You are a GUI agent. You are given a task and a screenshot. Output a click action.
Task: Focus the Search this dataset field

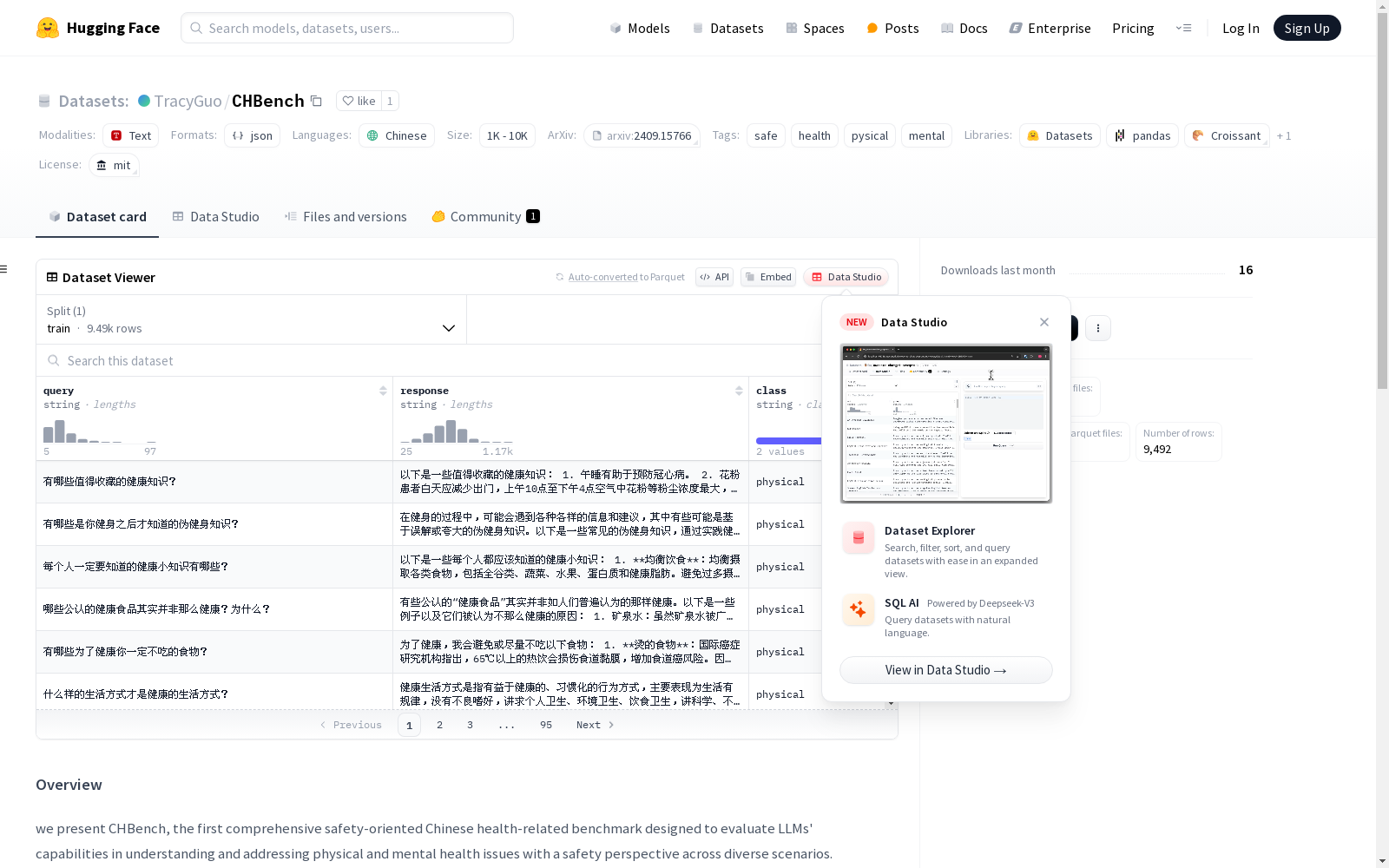coord(429,360)
